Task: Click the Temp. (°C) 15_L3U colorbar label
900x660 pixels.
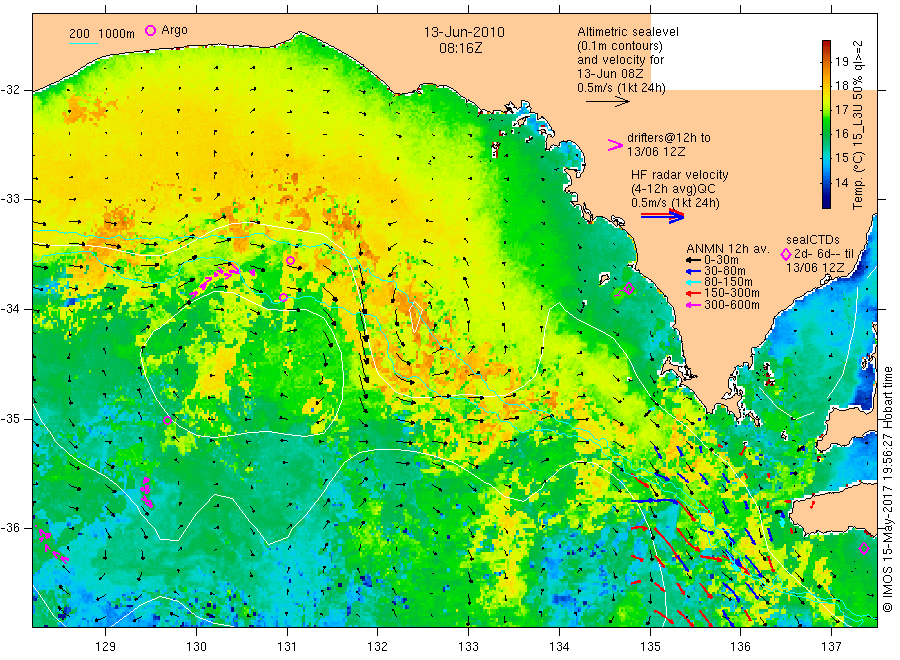Action: (858, 124)
